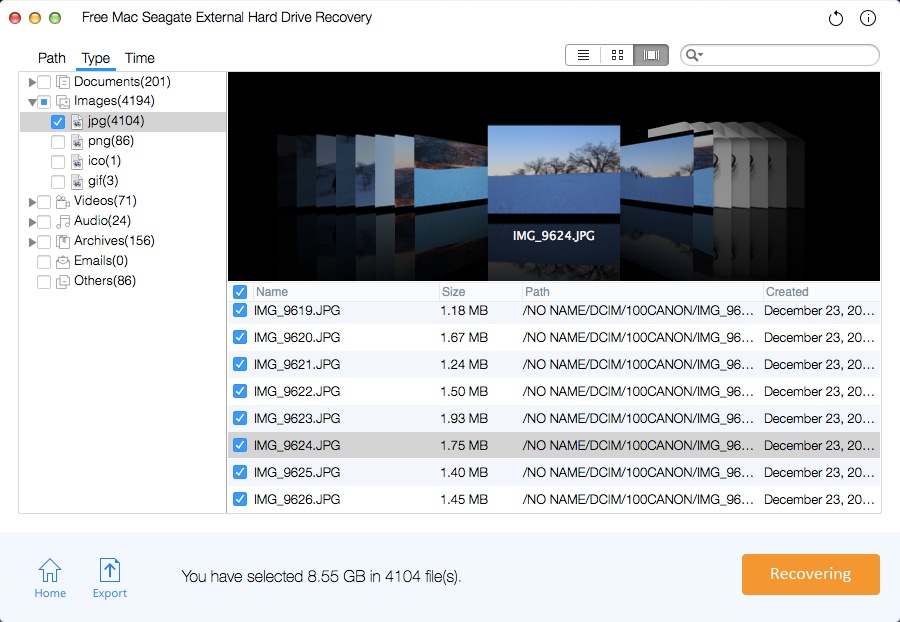Check the Audio(24) checkbox

[x=44, y=222]
